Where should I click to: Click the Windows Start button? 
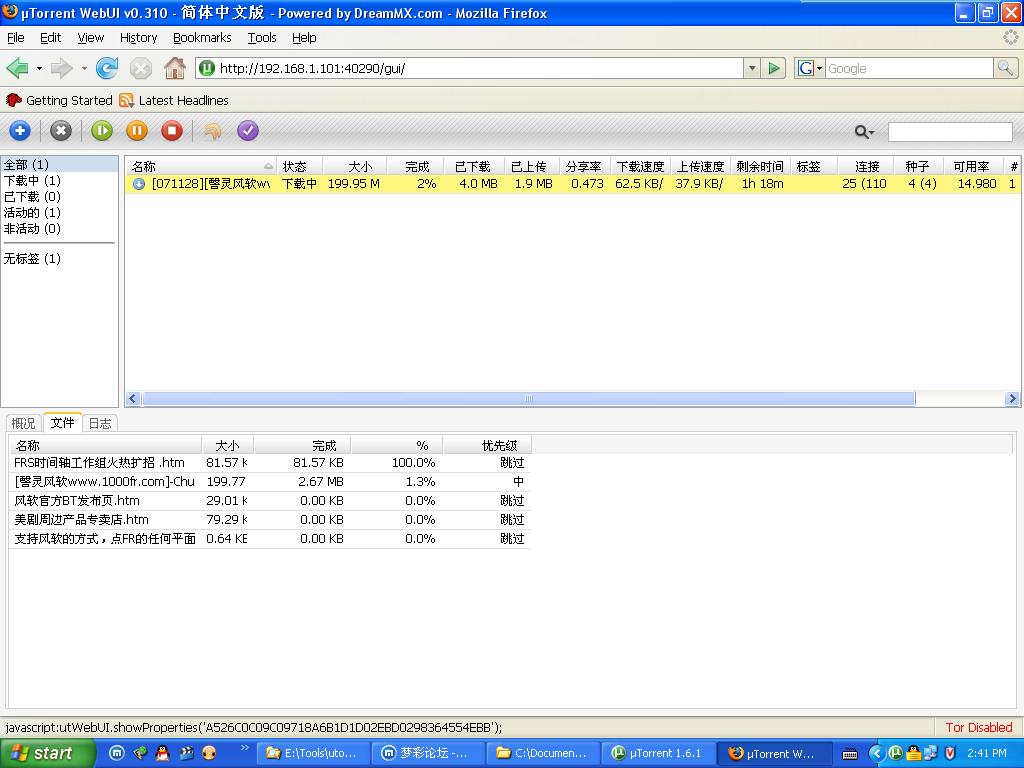coord(47,753)
